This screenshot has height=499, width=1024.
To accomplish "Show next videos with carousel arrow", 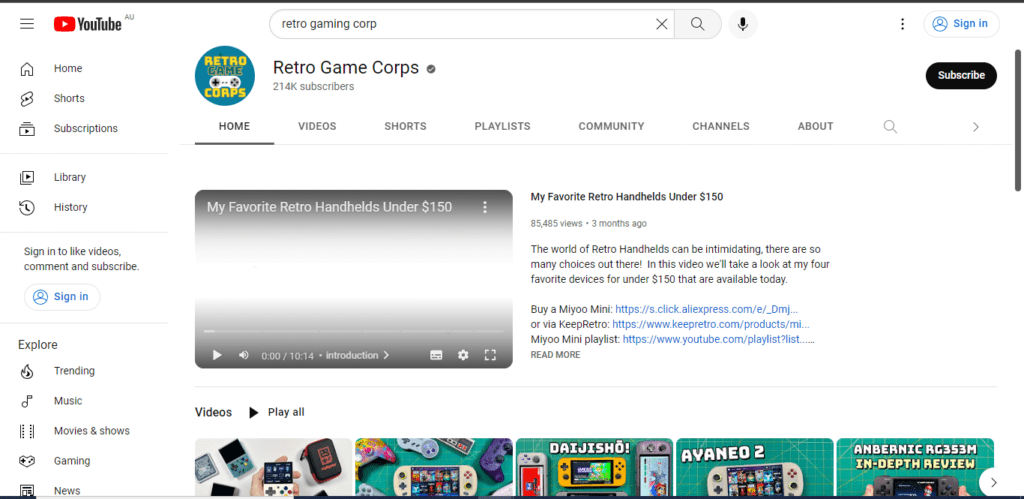I will pyautogui.click(x=993, y=483).
